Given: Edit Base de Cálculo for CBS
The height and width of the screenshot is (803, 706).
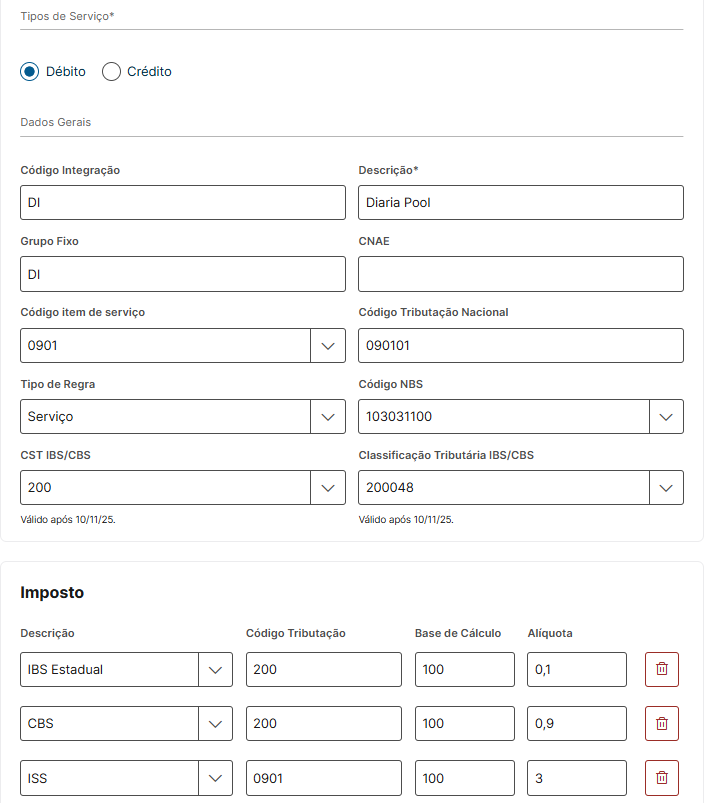Looking at the screenshot, I should 464,723.
